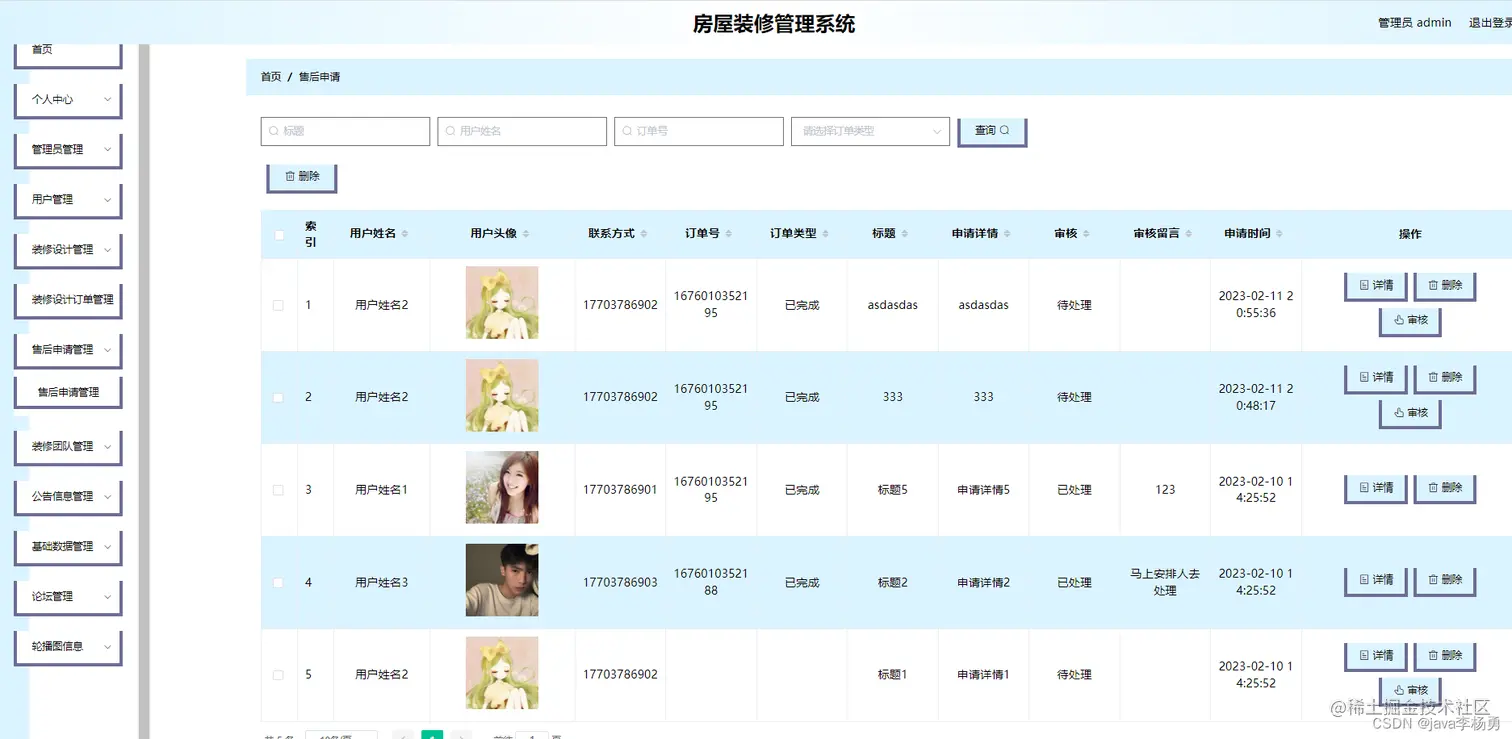The height and width of the screenshot is (739, 1512).
Task: Toggle the select-all checkbox in table header
Action: tap(279, 236)
